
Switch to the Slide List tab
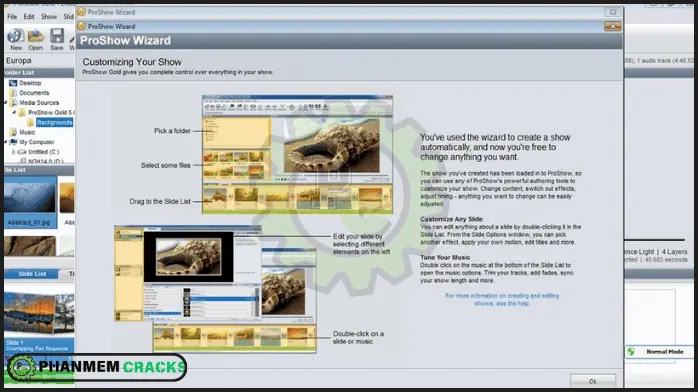click(32, 274)
